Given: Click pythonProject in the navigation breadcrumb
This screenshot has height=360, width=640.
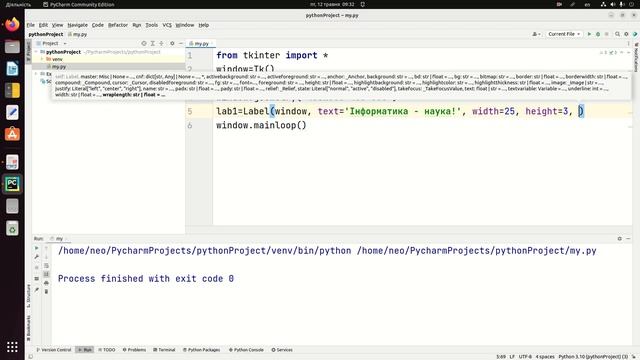Looking at the screenshot, I should [x=46, y=34].
